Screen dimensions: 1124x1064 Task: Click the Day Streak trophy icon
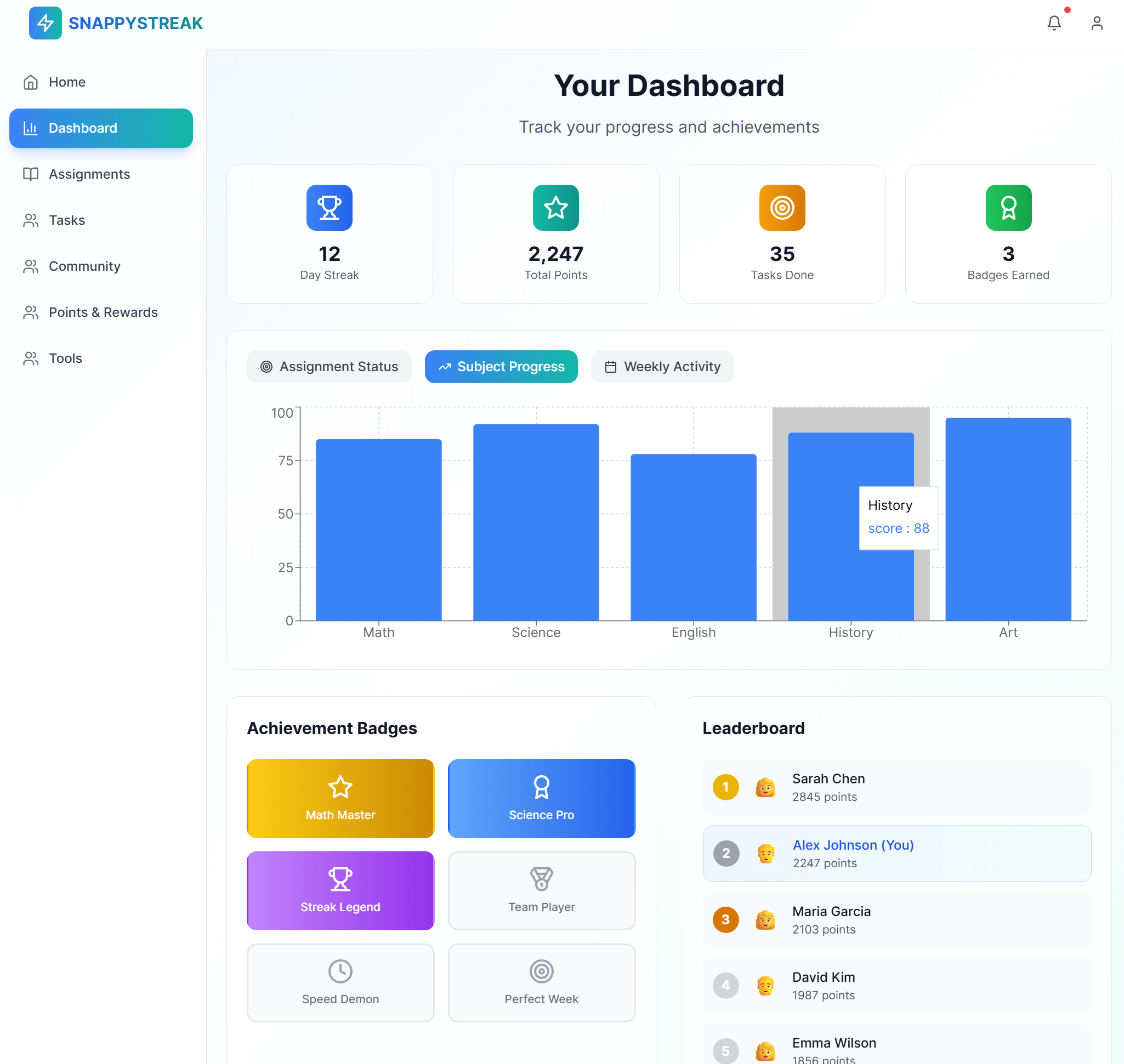pyautogui.click(x=329, y=208)
